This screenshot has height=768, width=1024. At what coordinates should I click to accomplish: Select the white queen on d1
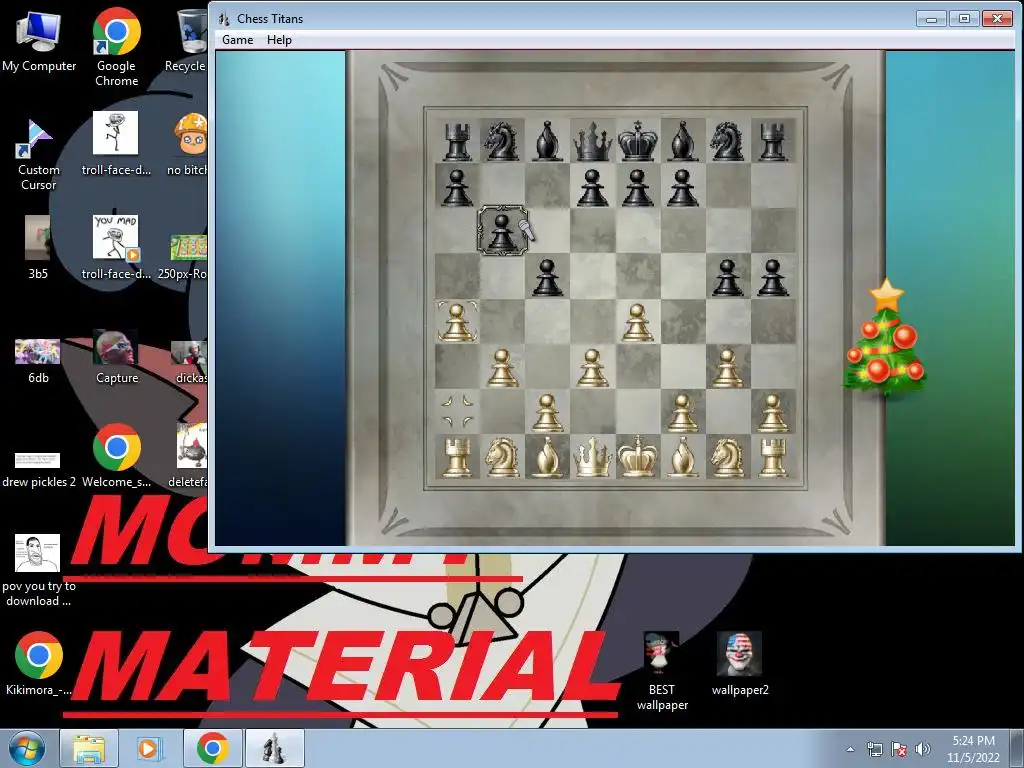pyautogui.click(x=592, y=456)
